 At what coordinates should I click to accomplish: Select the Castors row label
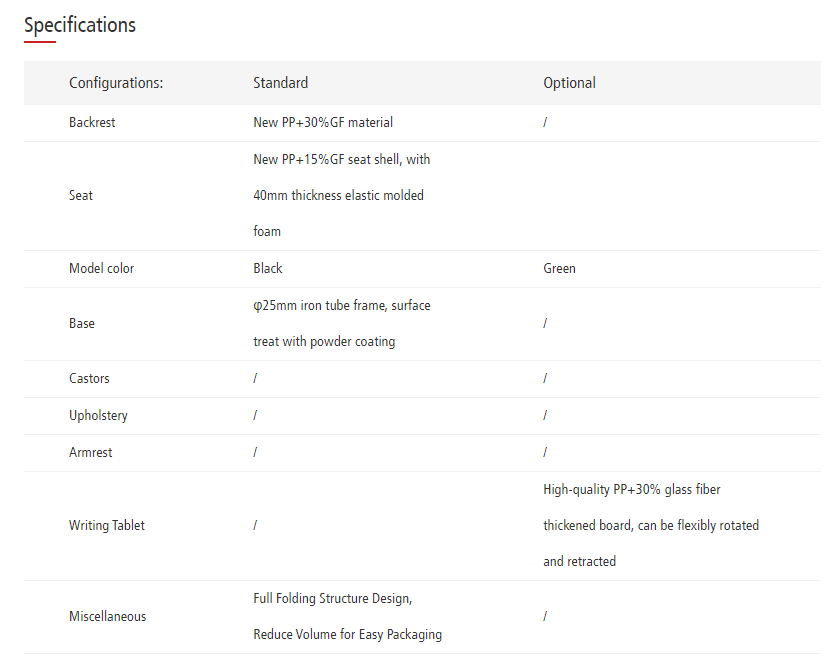(x=89, y=378)
